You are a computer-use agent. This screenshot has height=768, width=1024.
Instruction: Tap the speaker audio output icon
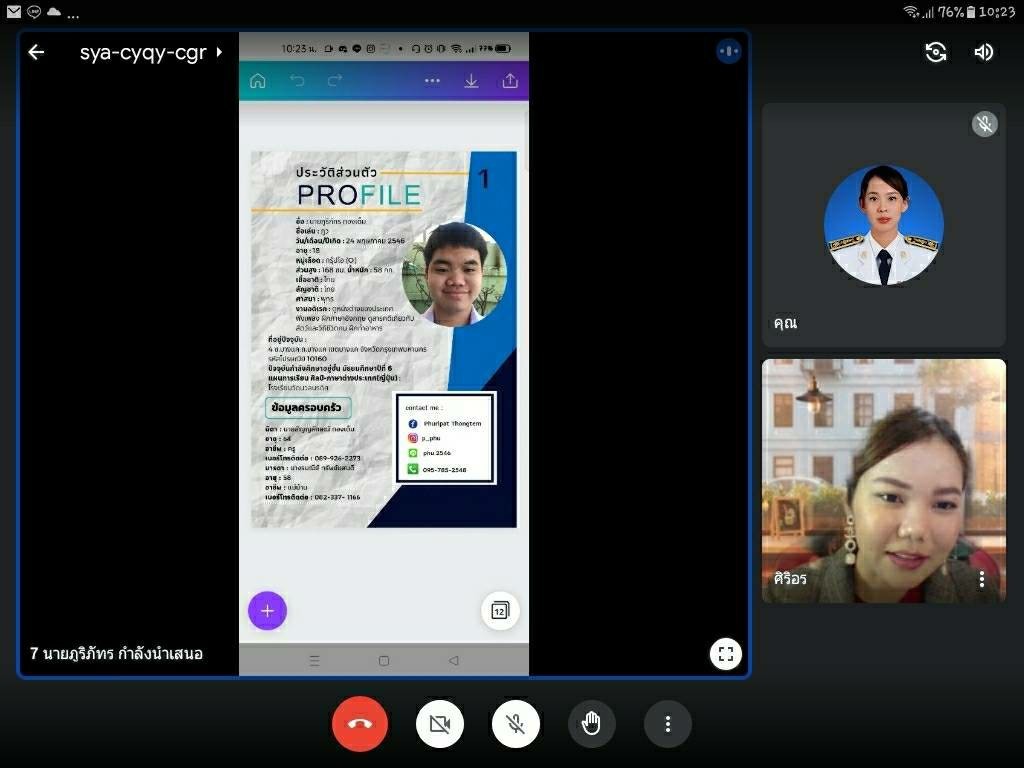984,52
